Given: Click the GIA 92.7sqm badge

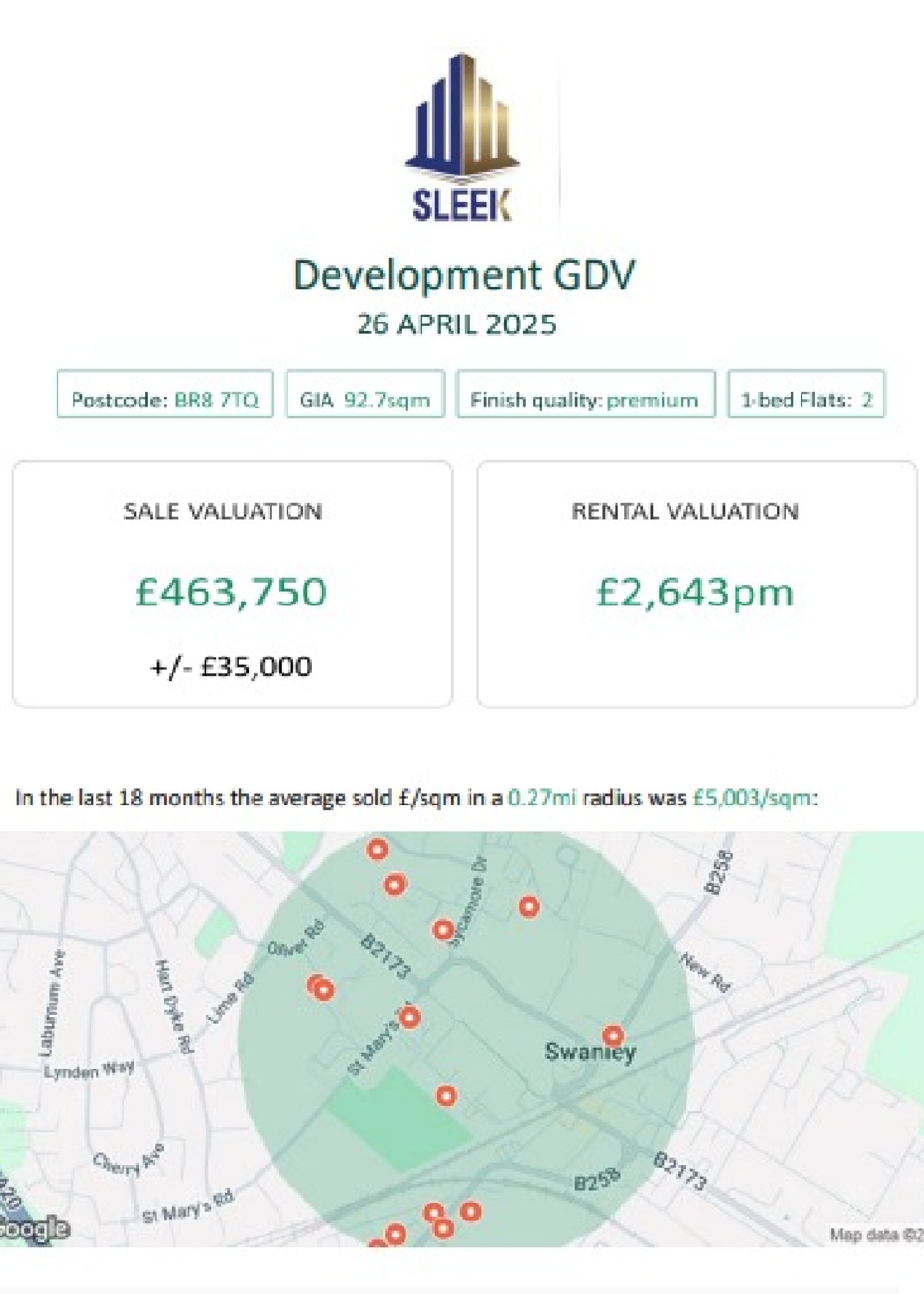Looking at the screenshot, I should point(365,400).
